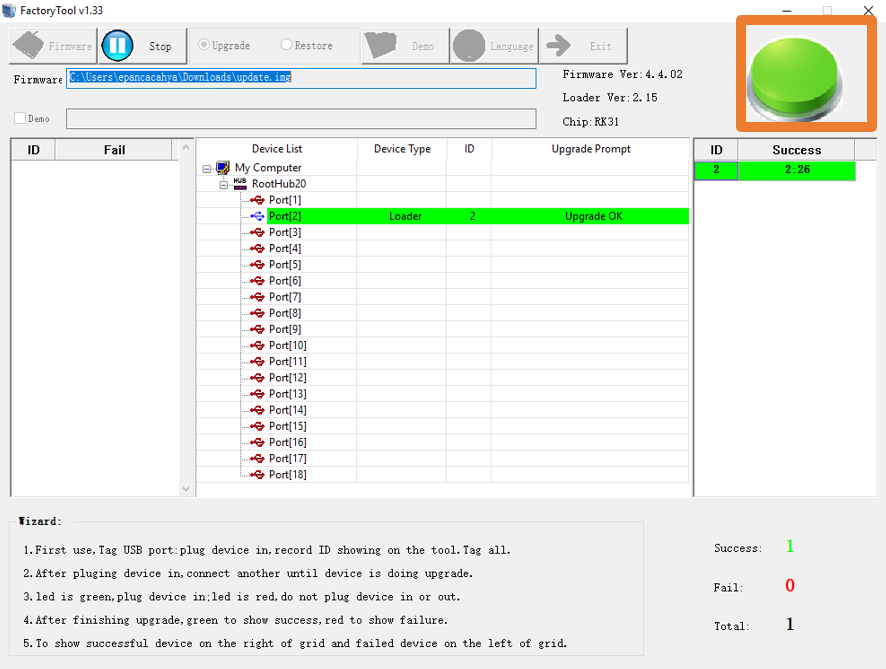886x669 pixels.
Task: Select the Port[2] label text
Action: pyautogui.click(x=285, y=216)
